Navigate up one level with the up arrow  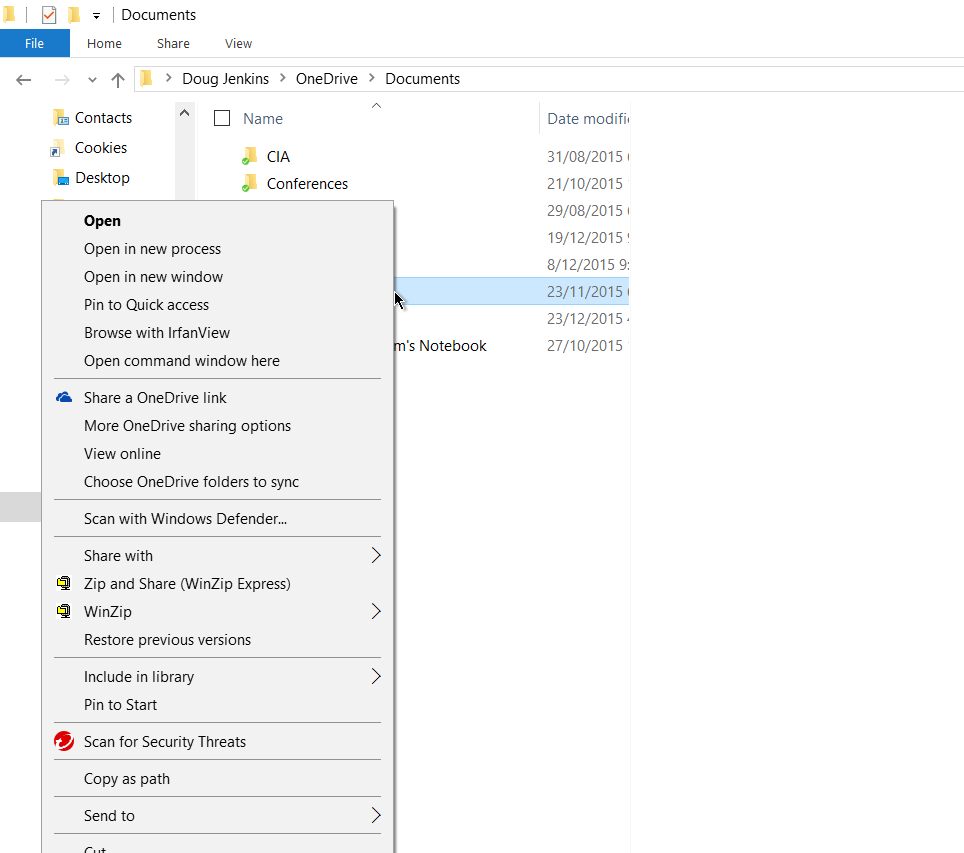coord(118,79)
